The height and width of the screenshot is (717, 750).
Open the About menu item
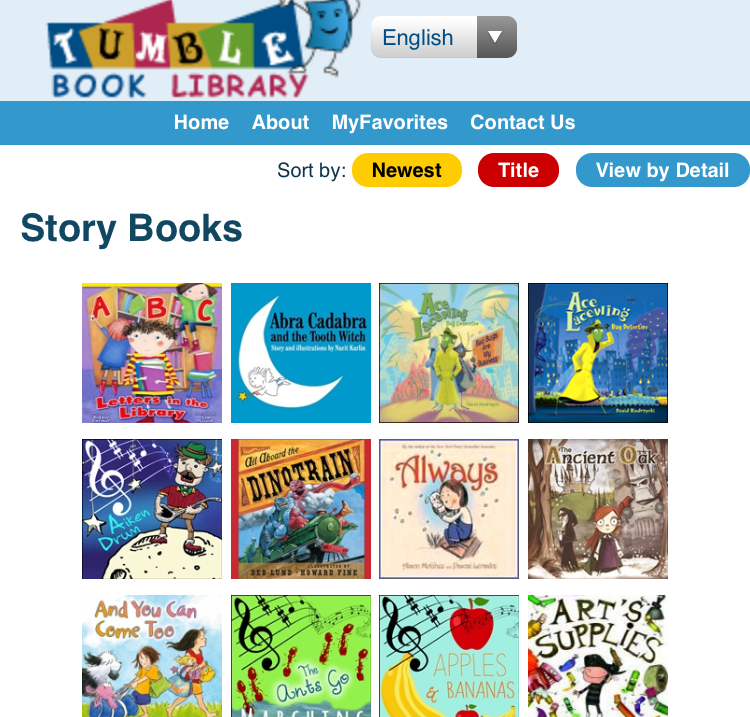tap(280, 122)
